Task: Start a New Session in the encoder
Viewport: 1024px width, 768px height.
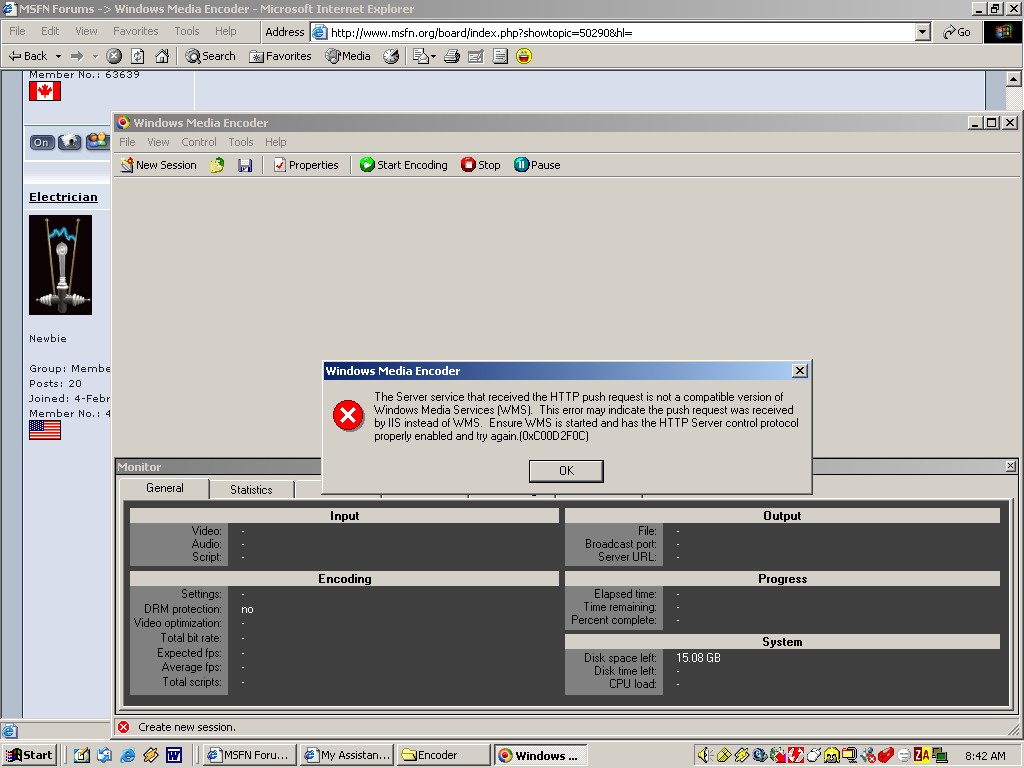Action: tap(159, 165)
